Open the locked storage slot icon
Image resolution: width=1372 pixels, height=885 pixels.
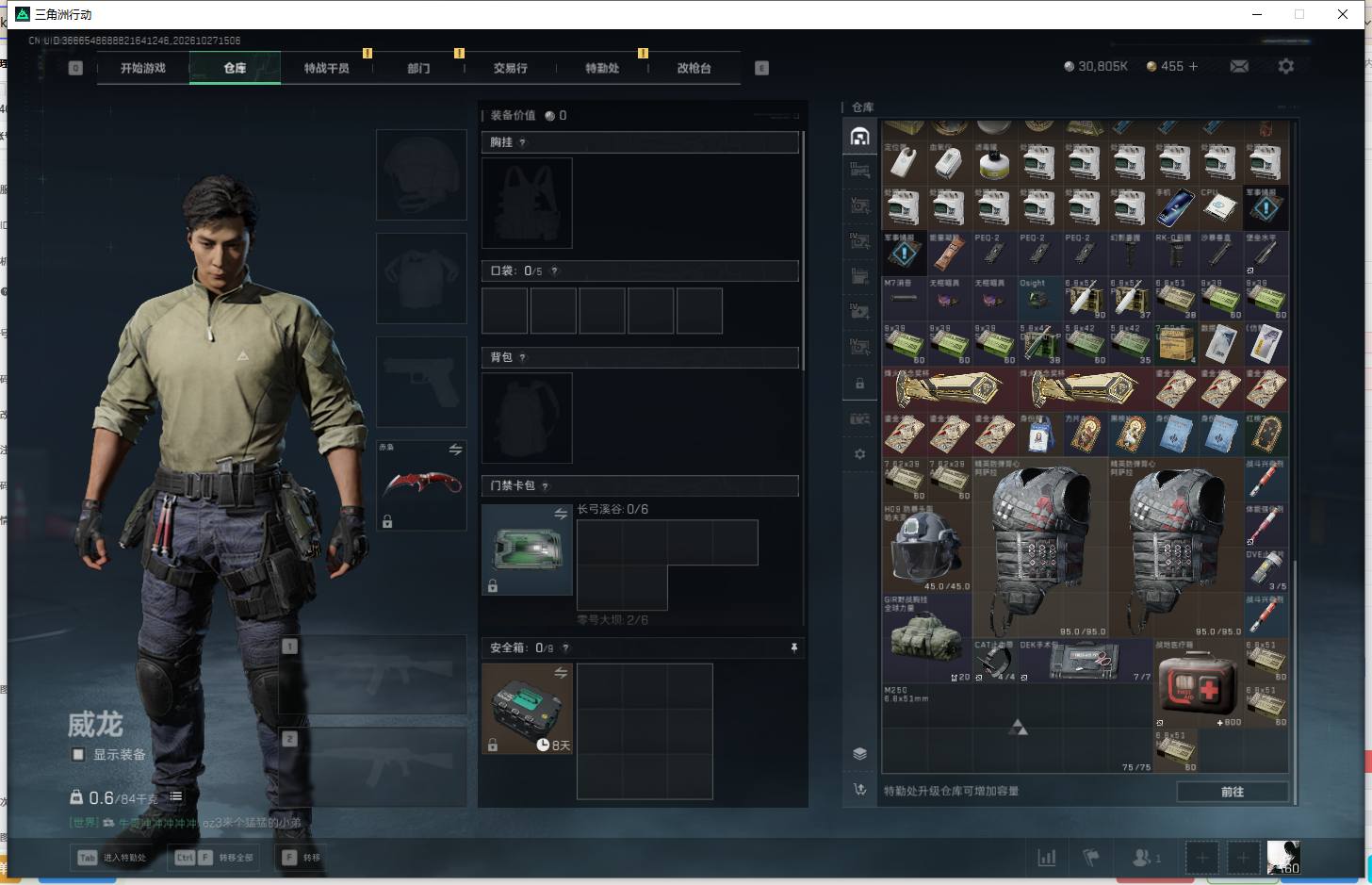click(859, 384)
